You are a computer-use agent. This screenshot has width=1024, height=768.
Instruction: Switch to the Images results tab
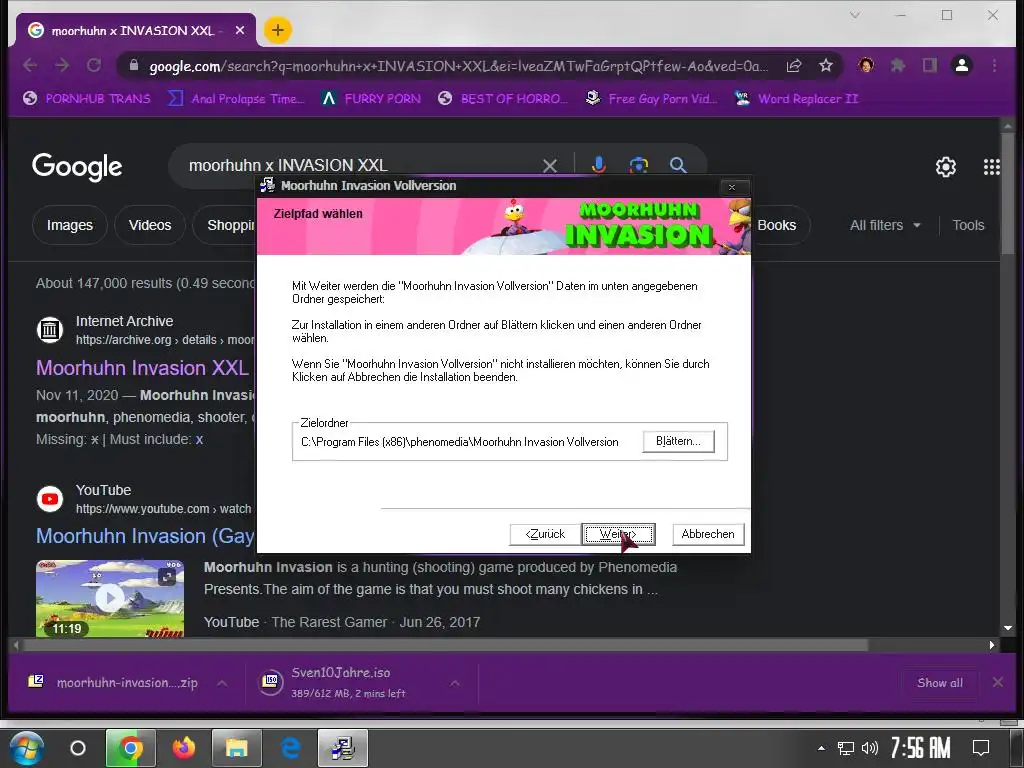(70, 225)
